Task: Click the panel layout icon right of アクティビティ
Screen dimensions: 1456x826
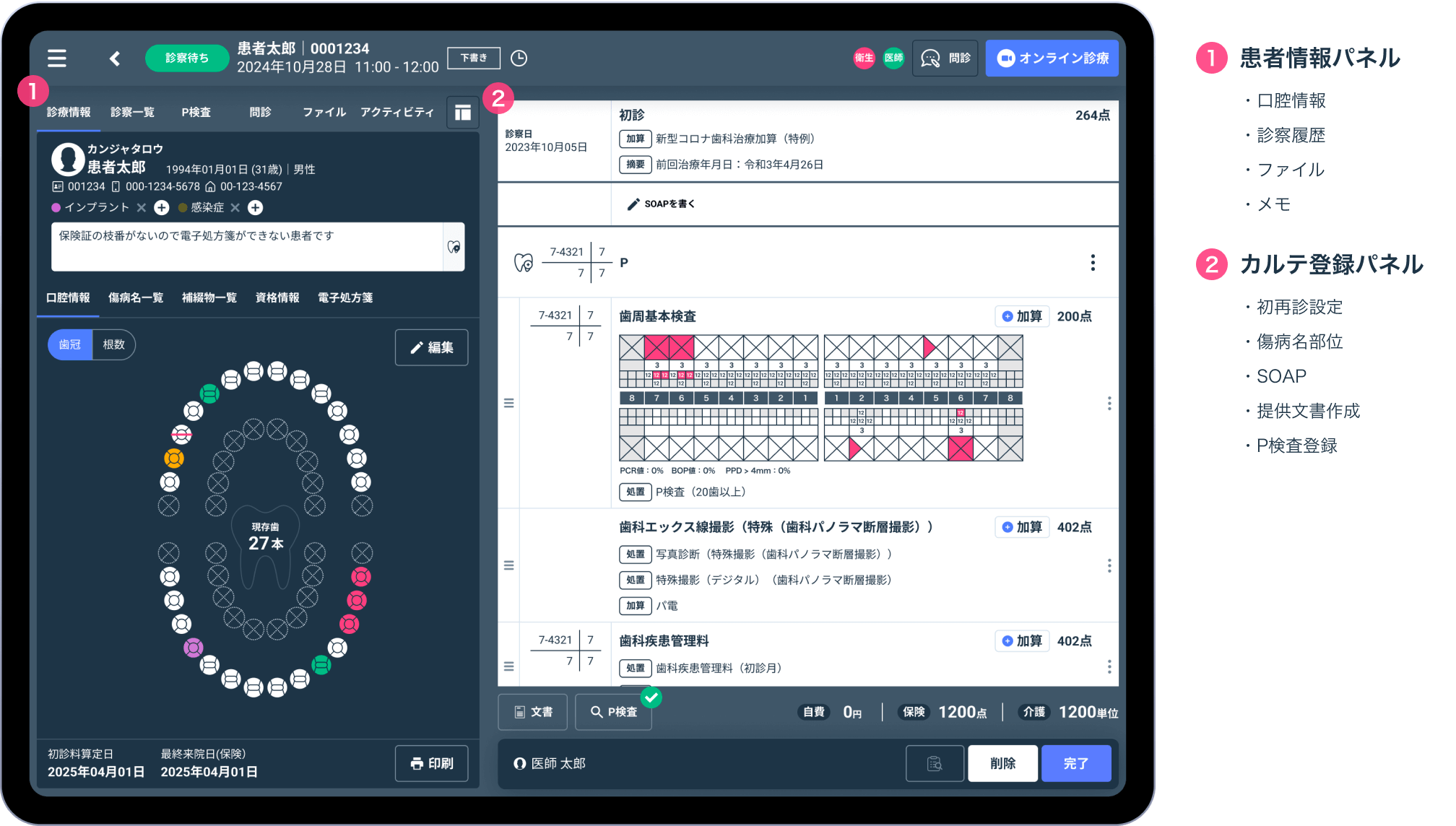Action: pos(463,113)
